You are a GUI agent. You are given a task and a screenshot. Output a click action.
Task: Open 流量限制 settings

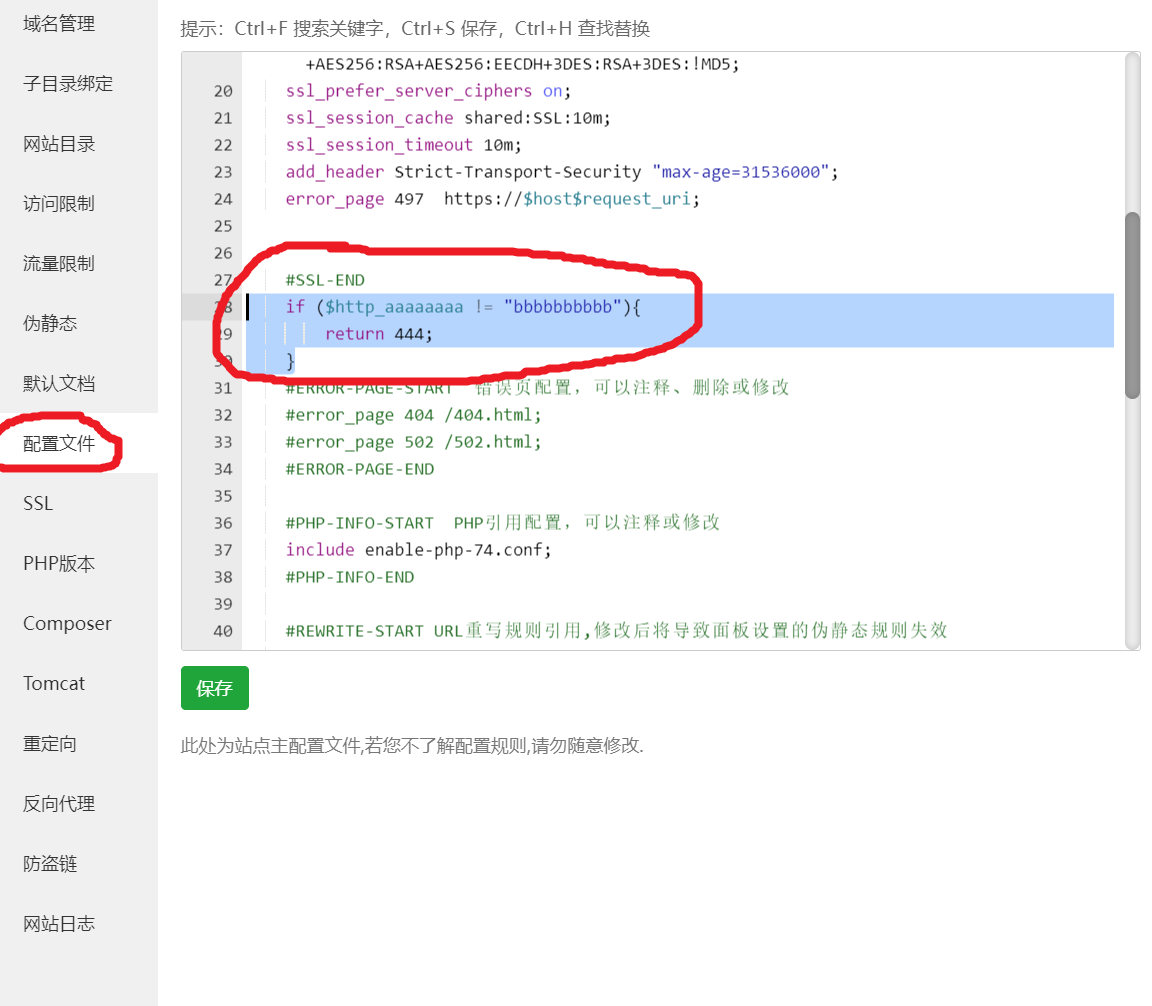click(59, 264)
